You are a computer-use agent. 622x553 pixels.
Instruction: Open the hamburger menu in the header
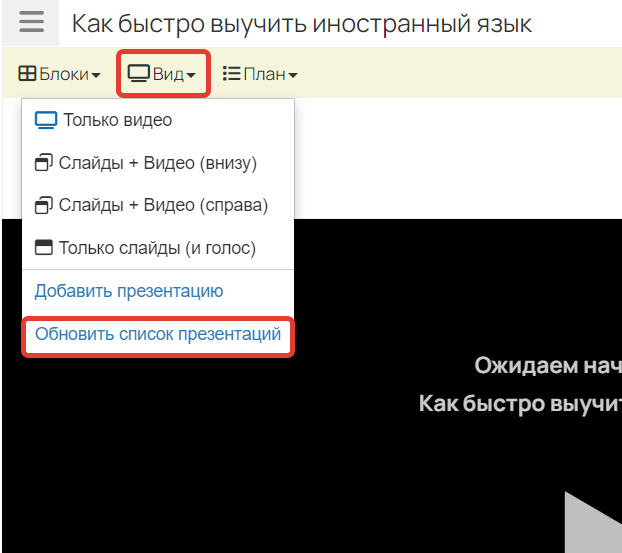click(32, 23)
